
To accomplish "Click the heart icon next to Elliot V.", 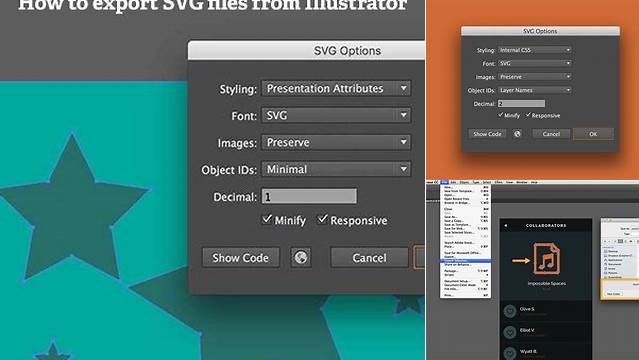I will [x=509, y=332].
